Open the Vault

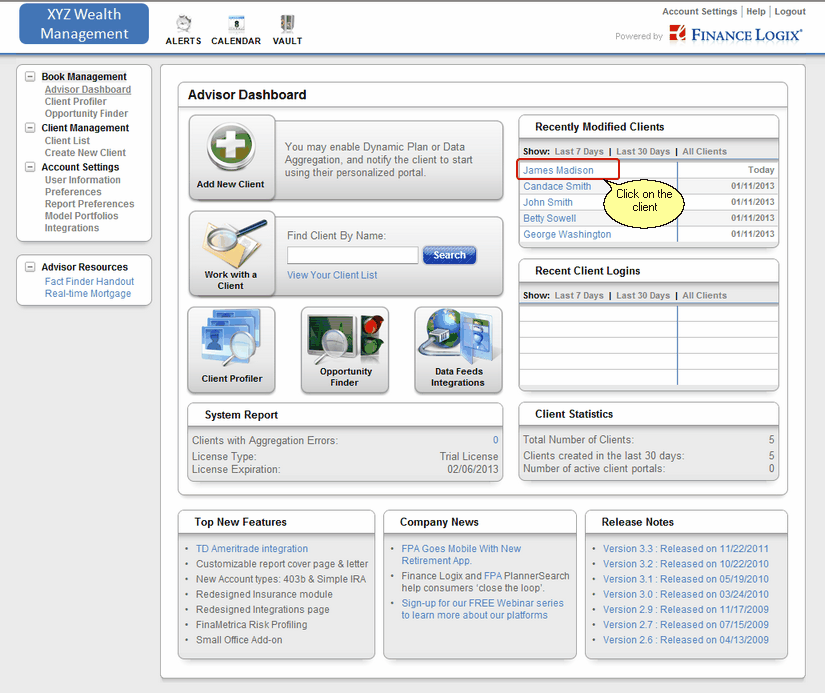[x=287, y=29]
